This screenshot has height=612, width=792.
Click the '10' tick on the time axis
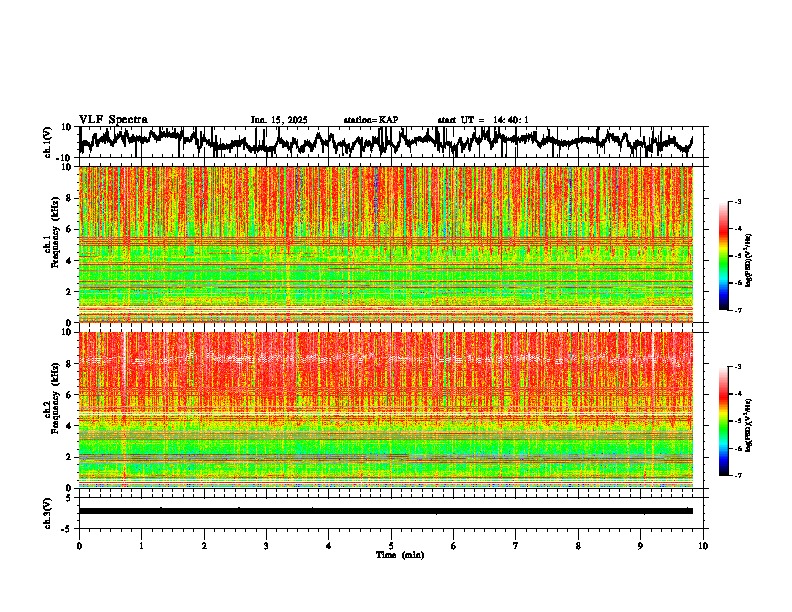[703, 546]
